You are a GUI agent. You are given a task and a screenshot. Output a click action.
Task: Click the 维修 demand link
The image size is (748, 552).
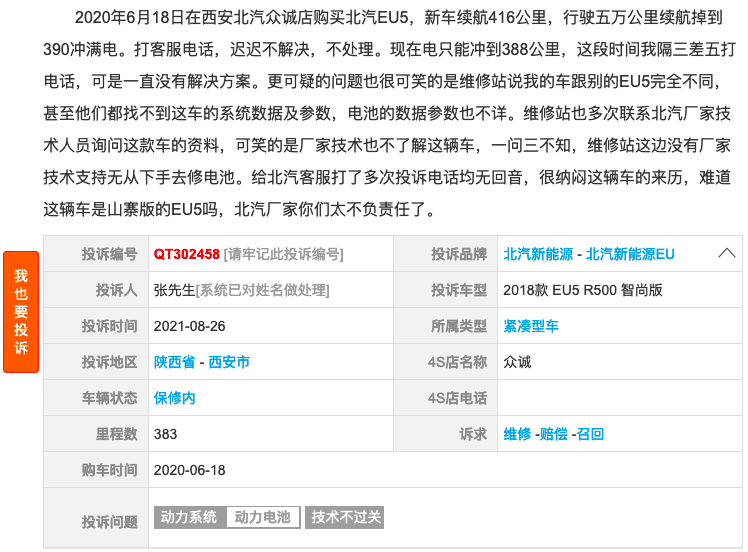[517, 434]
